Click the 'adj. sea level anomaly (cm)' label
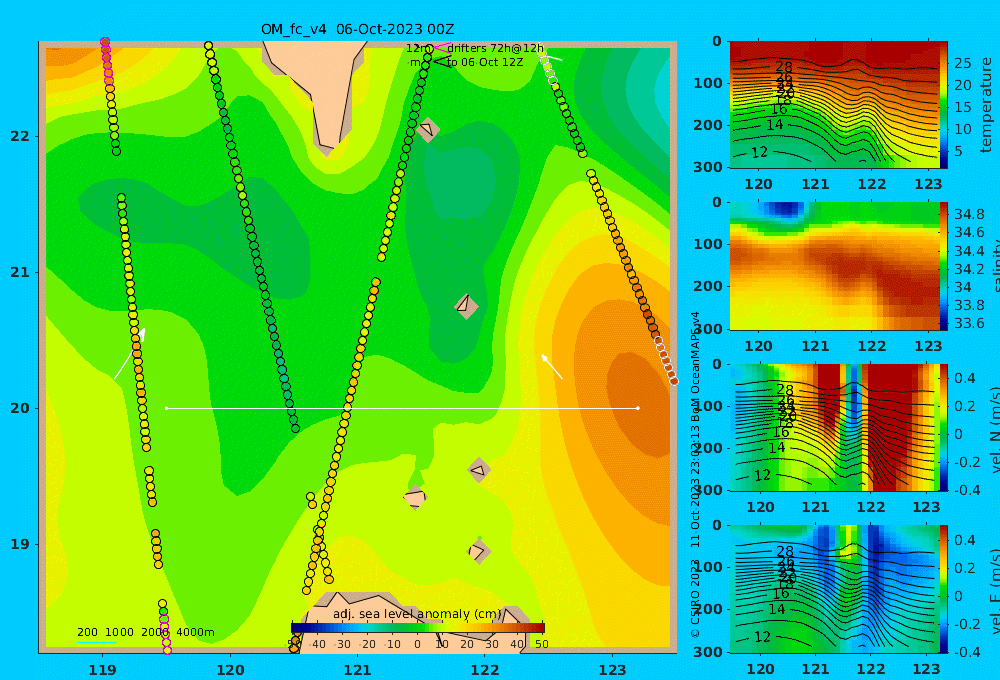This screenshot has height=680, width=1000. point(418,614)
